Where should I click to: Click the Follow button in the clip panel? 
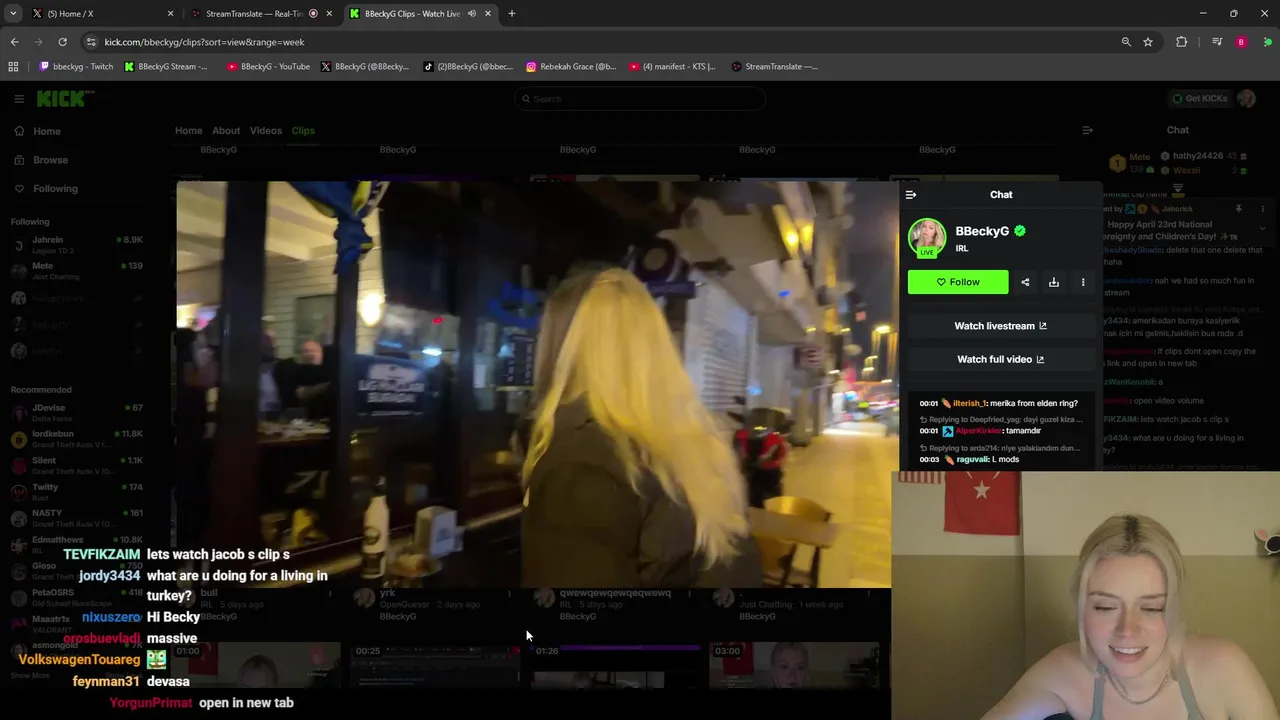[x=958, y=282]
